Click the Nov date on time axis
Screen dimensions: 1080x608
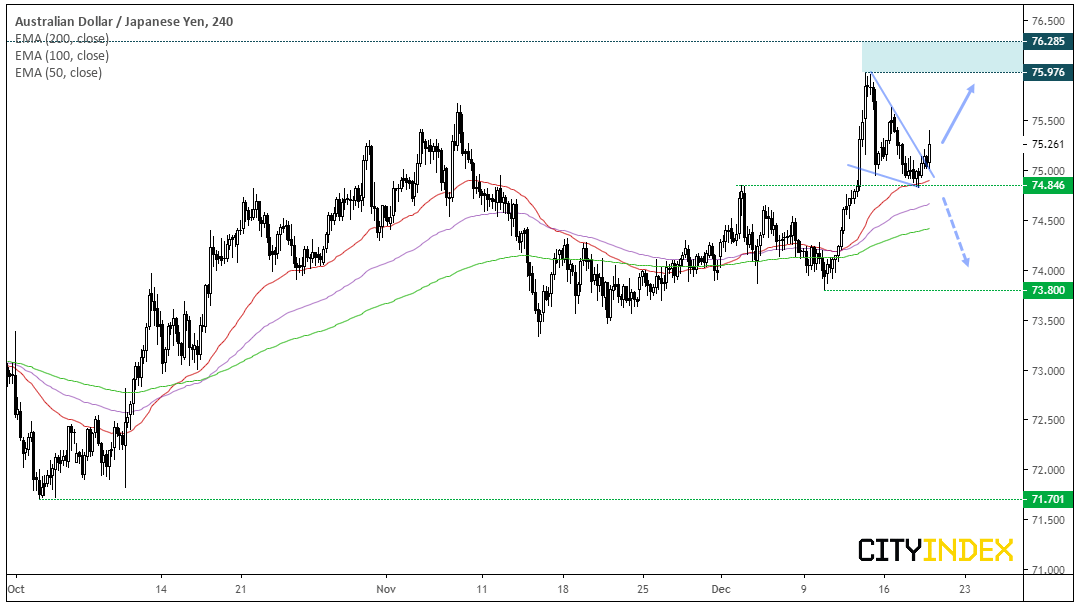pos(386,589)
